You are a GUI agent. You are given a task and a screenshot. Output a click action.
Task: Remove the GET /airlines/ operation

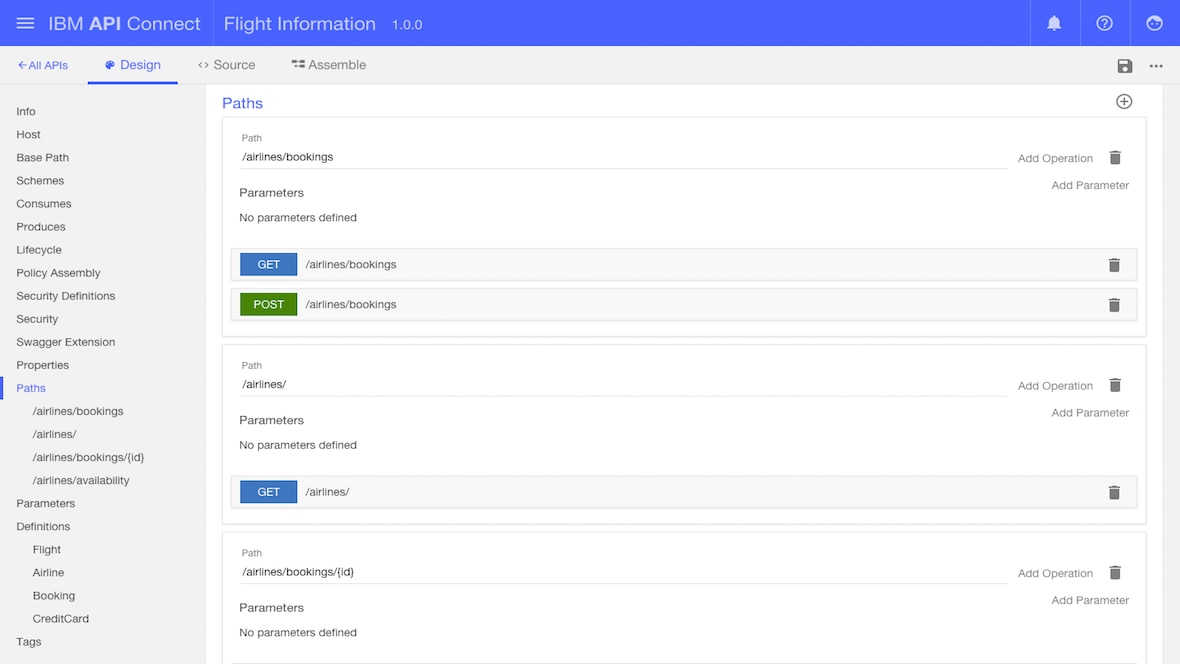pos(1114,492)
